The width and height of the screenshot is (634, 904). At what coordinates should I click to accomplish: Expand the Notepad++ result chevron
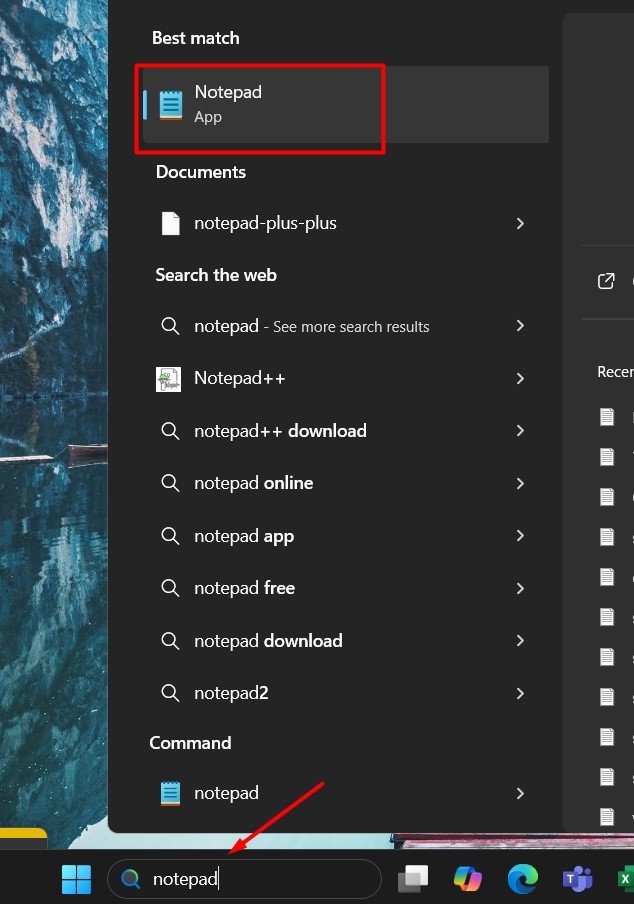point(520,378)
